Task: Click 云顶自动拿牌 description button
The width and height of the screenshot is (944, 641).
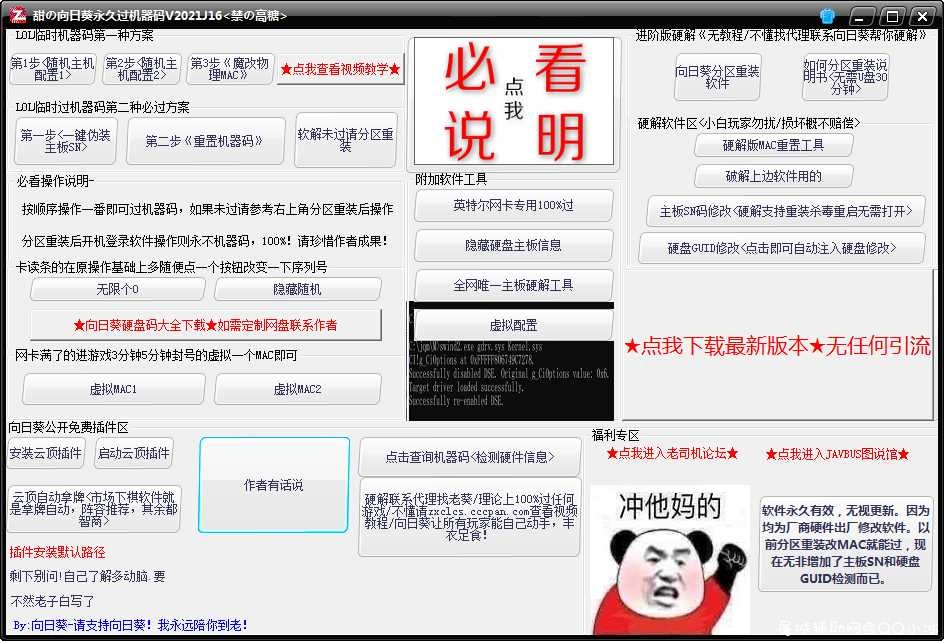Action: tap(94, 509)
